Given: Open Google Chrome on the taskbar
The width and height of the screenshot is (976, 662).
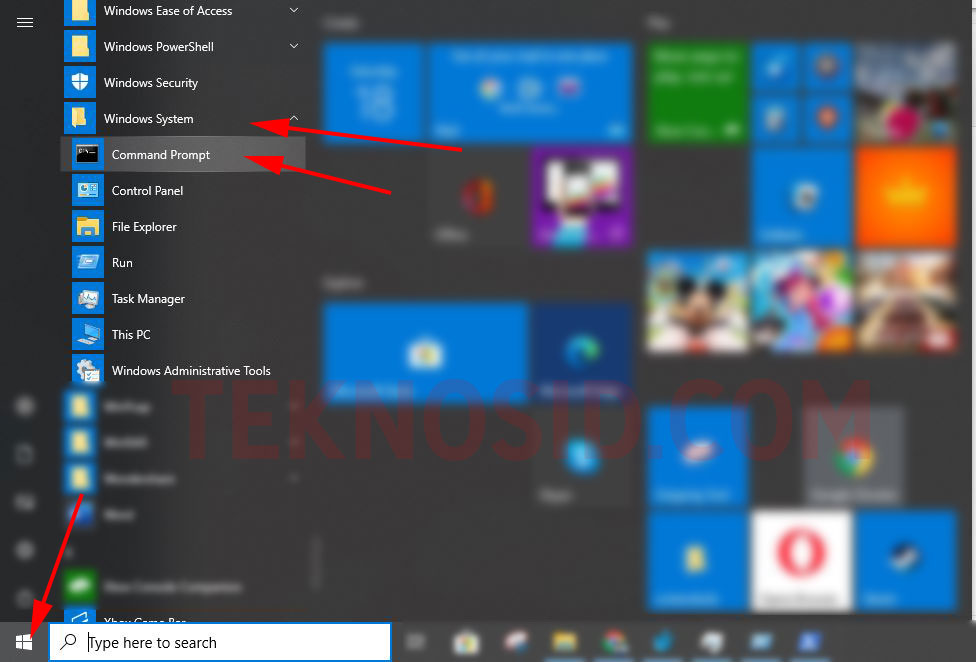Looking at the screenshot, I should 614,642.
